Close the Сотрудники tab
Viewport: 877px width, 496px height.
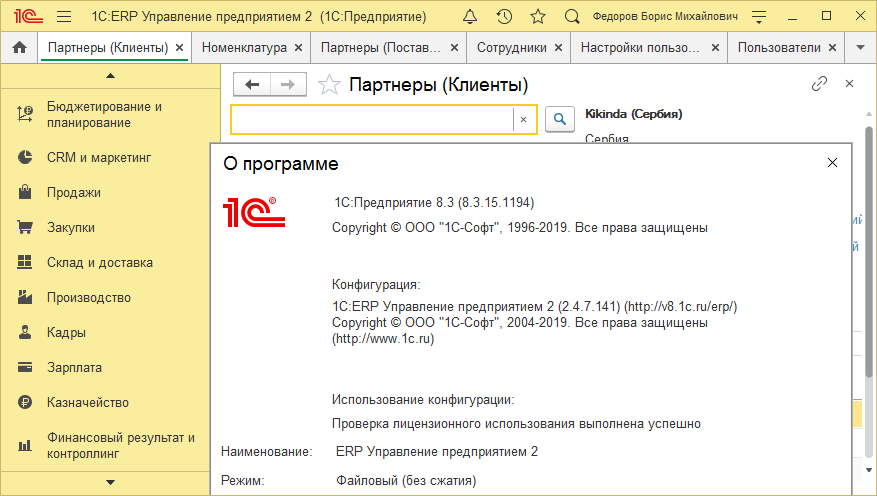[558, 48]
